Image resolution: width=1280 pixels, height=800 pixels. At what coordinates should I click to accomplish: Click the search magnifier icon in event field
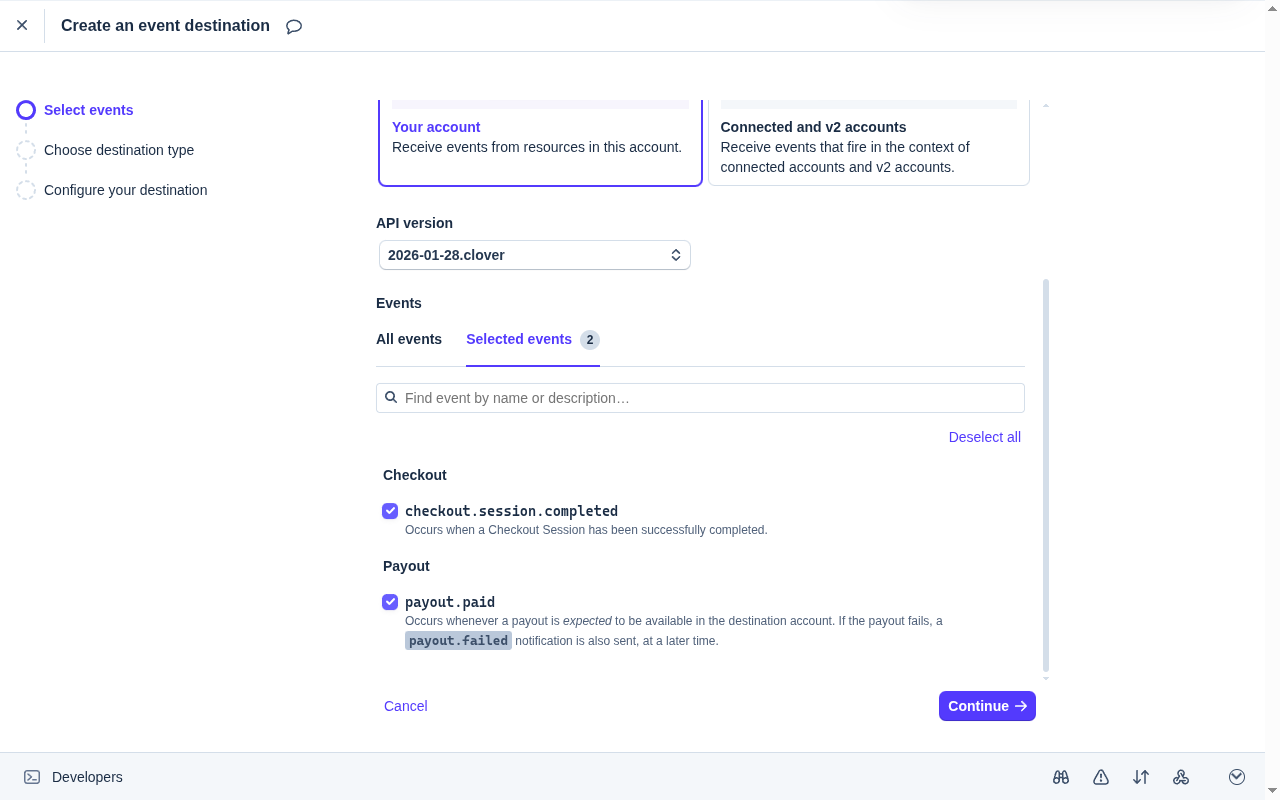(392, 398)
